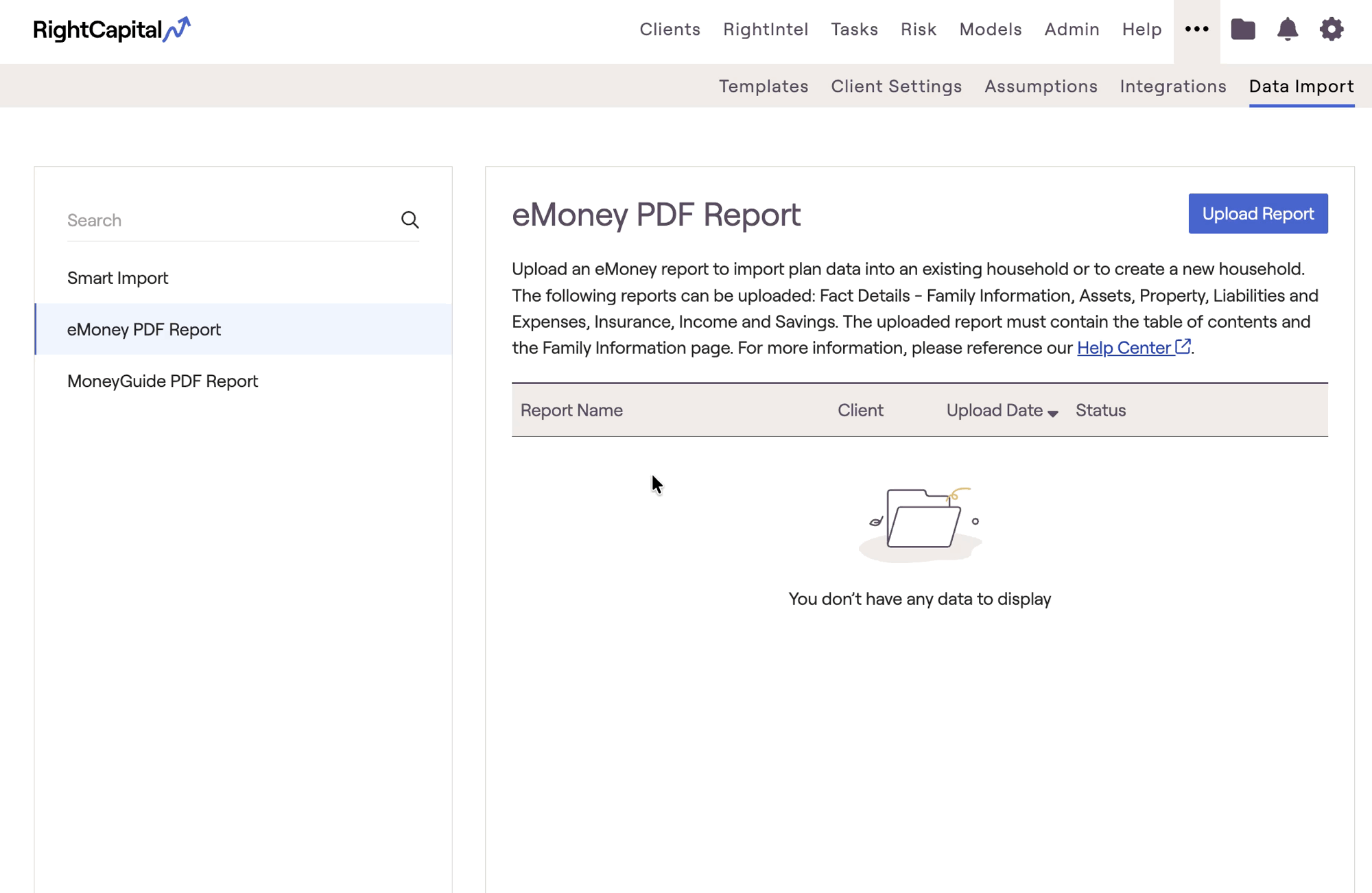This screenshot has width=1372, height=893.
Task: Sort using the Upload Date arrow
Action: (x=1053, y=413)
